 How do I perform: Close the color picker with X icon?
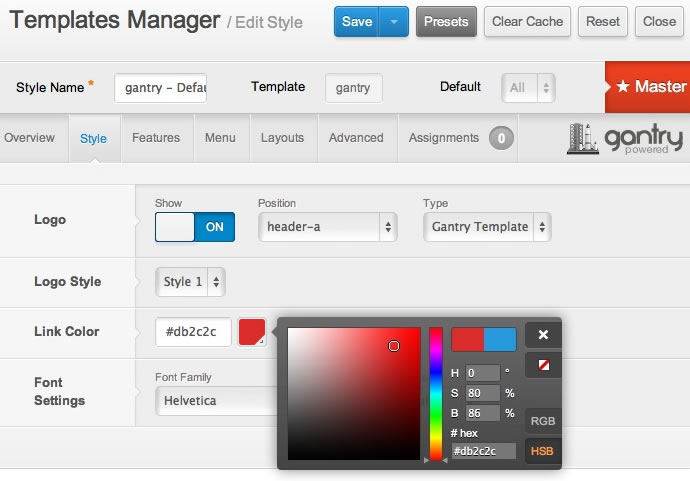(543, 335)
